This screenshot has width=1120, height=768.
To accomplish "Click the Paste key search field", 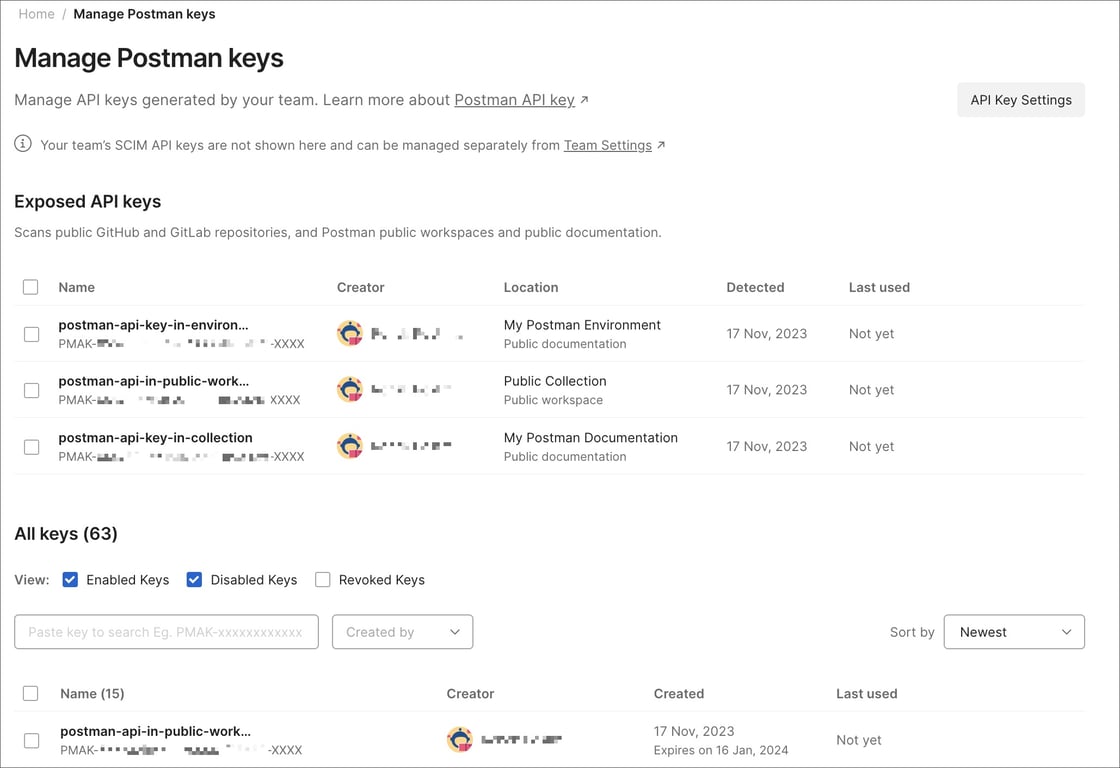I will (x=165, y=632).
